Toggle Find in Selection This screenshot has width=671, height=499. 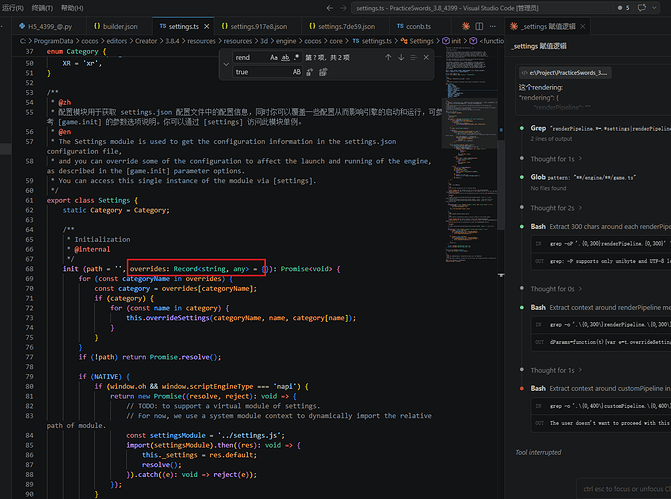point(413,57)
